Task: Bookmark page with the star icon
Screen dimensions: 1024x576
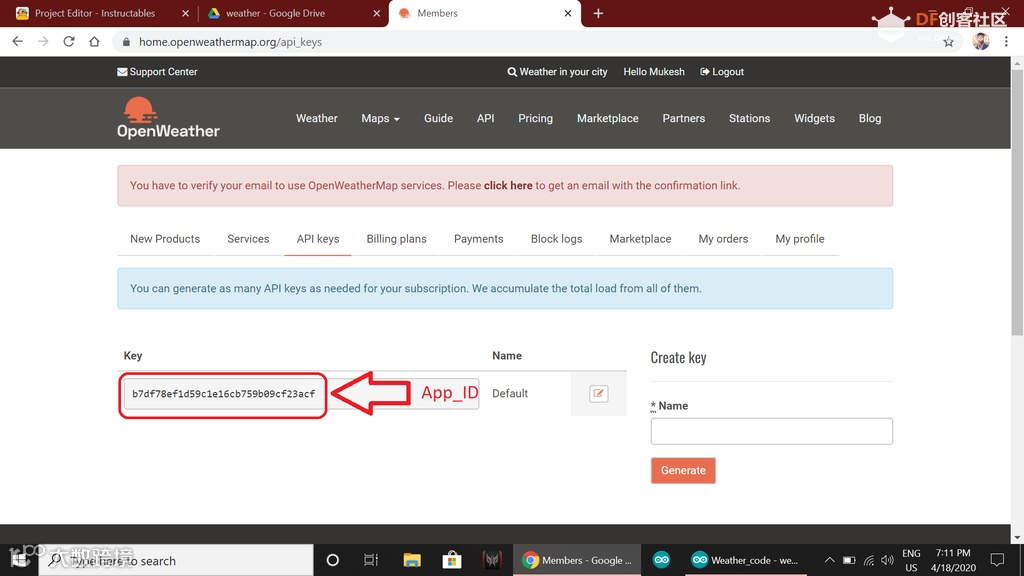Action: (948, 42)
